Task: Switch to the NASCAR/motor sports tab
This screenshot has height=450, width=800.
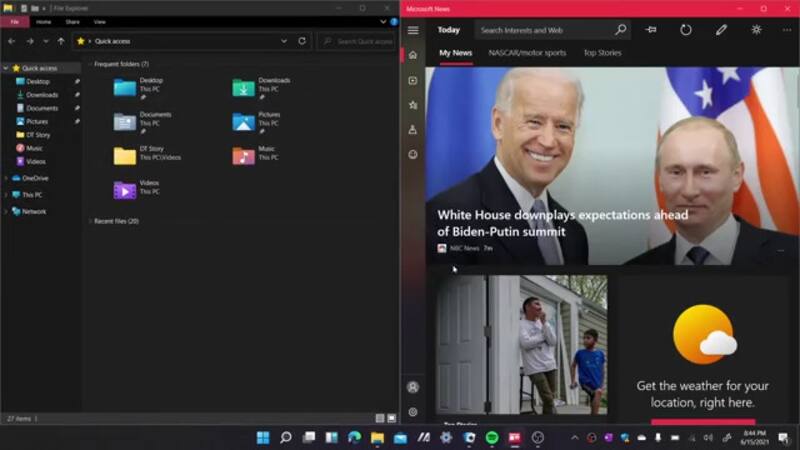Action: [527, 53]
